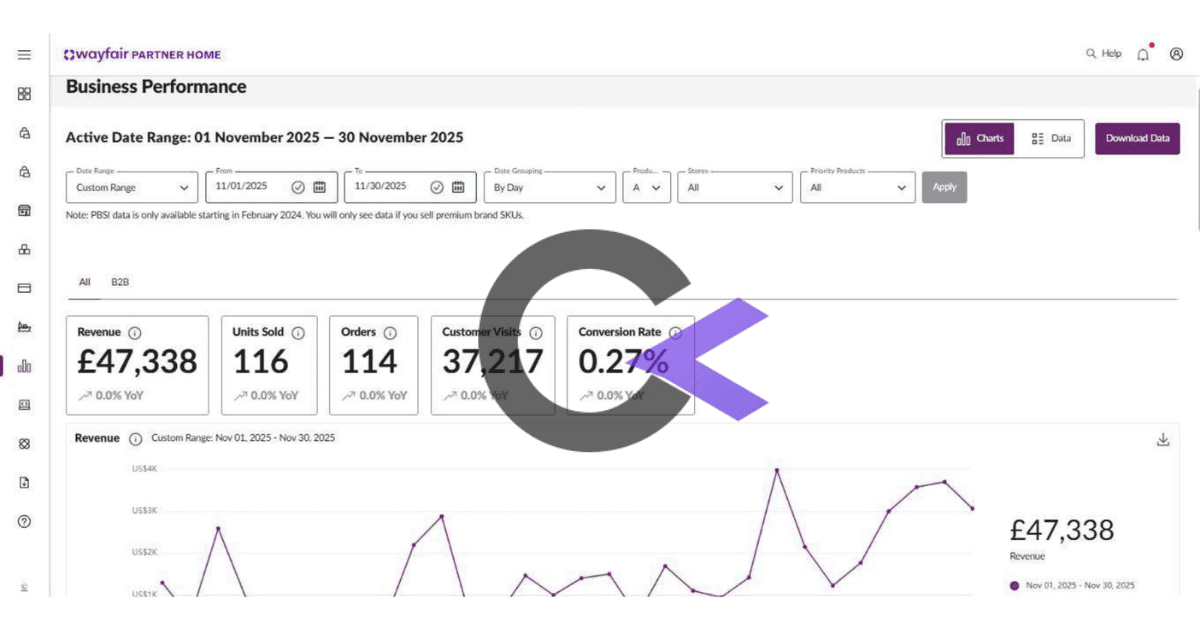Click the £47,338 total beside the chart
The width and height of the screenshot is (1200, 630).
1062,529
